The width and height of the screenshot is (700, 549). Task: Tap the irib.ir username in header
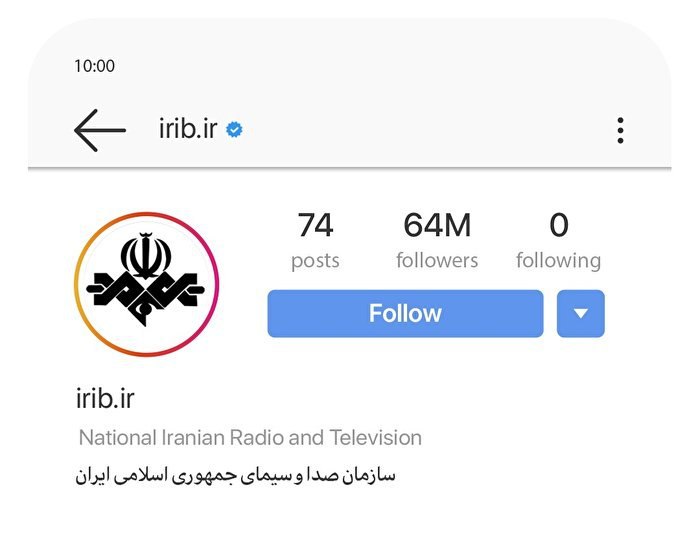pos(188,129)
